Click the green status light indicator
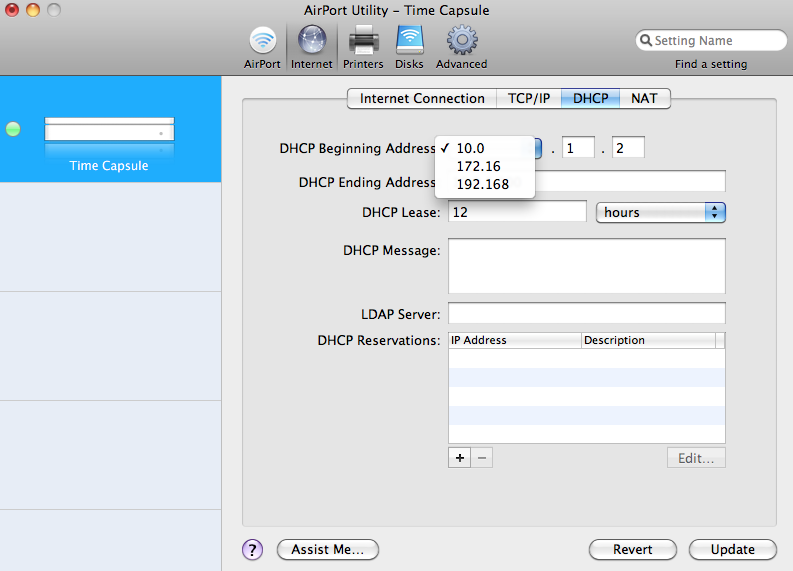 [x=13, y=129]
